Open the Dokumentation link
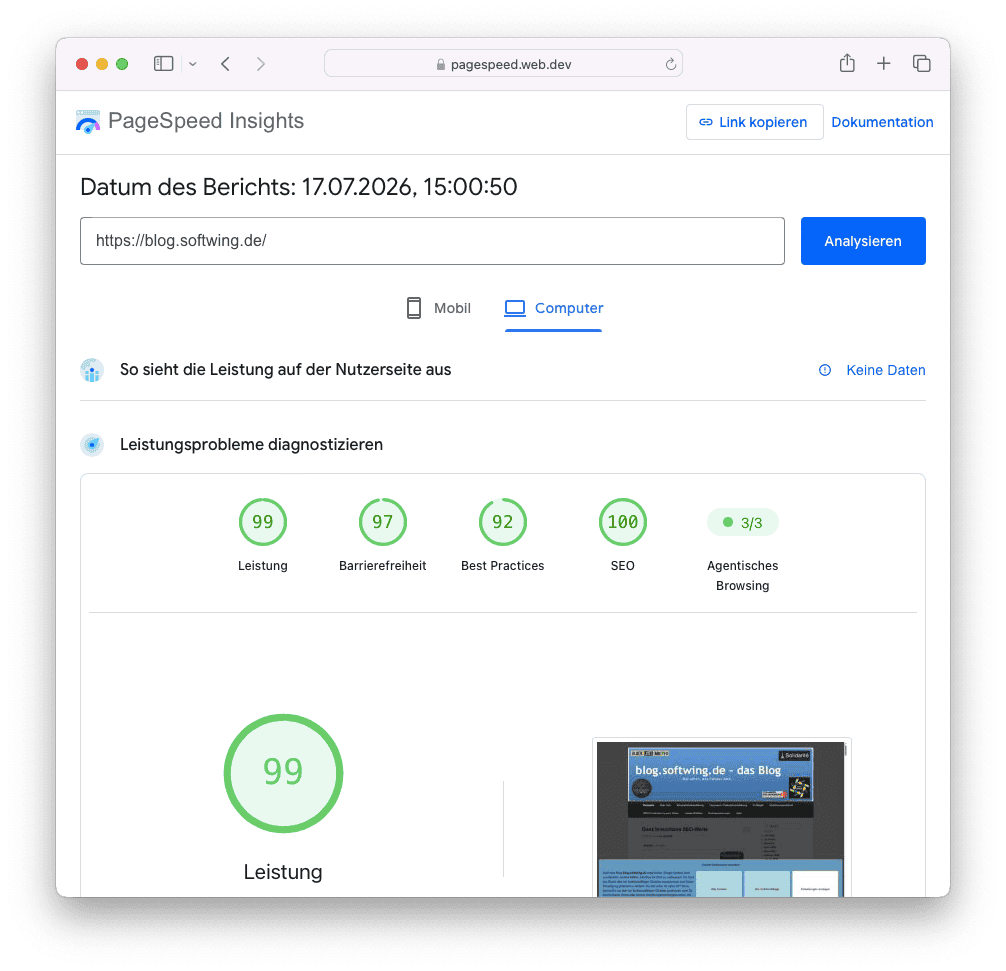This screenshot has width=1006, height=971. pos(882,122)
